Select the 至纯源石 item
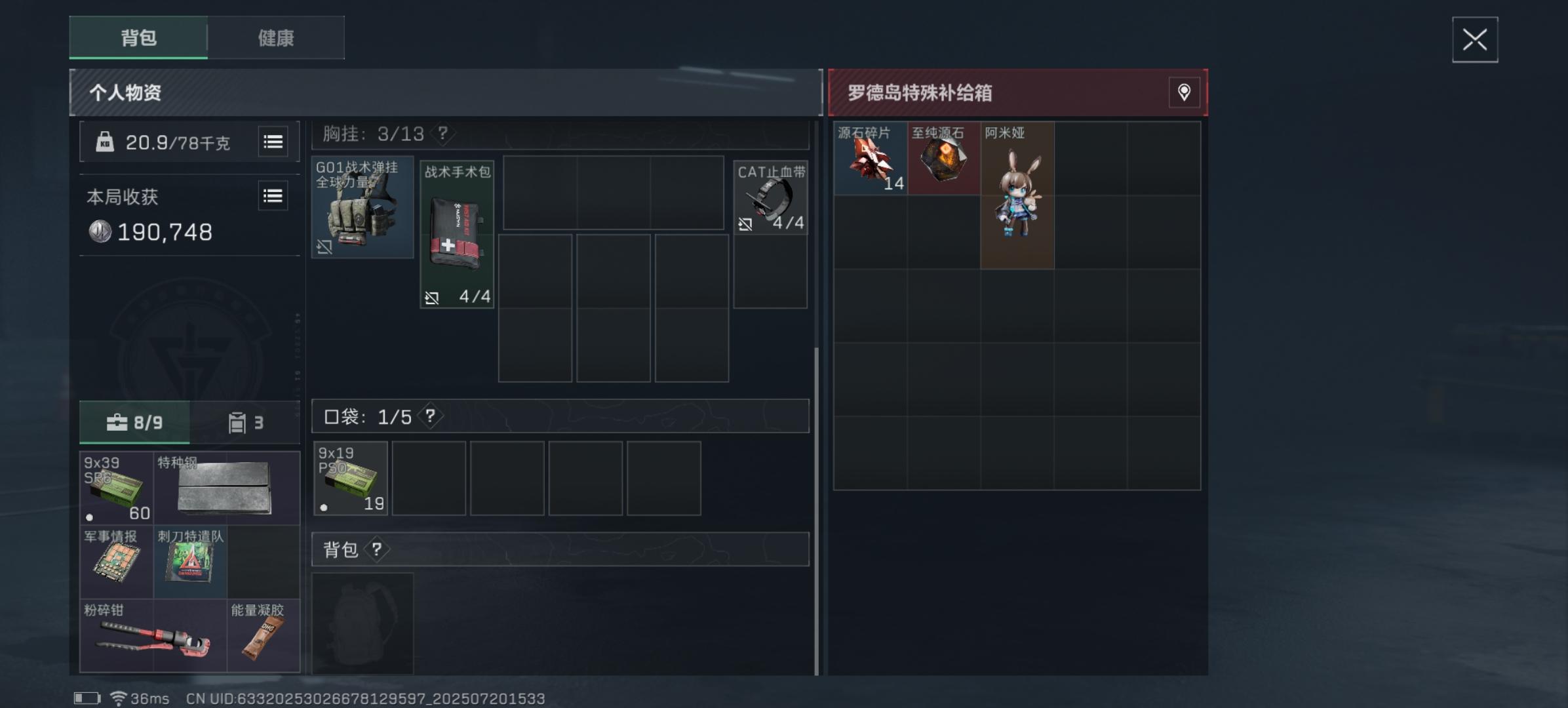This screenshot has height=708, width=1568. point(944,158)
